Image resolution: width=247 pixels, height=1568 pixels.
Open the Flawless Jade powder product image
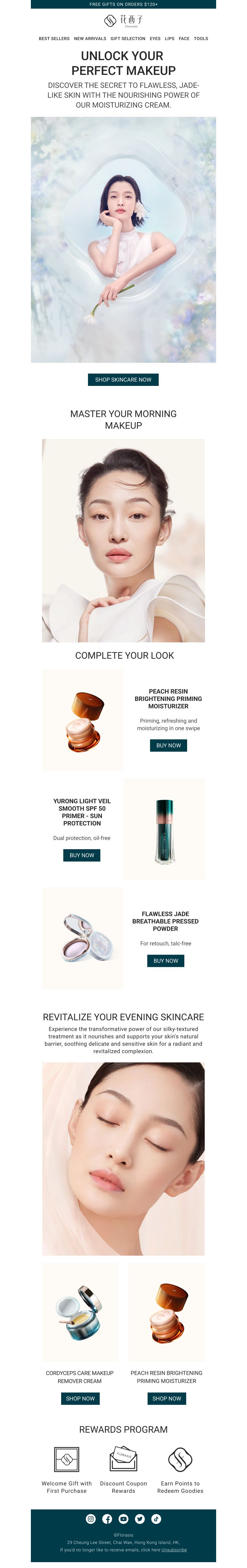pos(82,938)
